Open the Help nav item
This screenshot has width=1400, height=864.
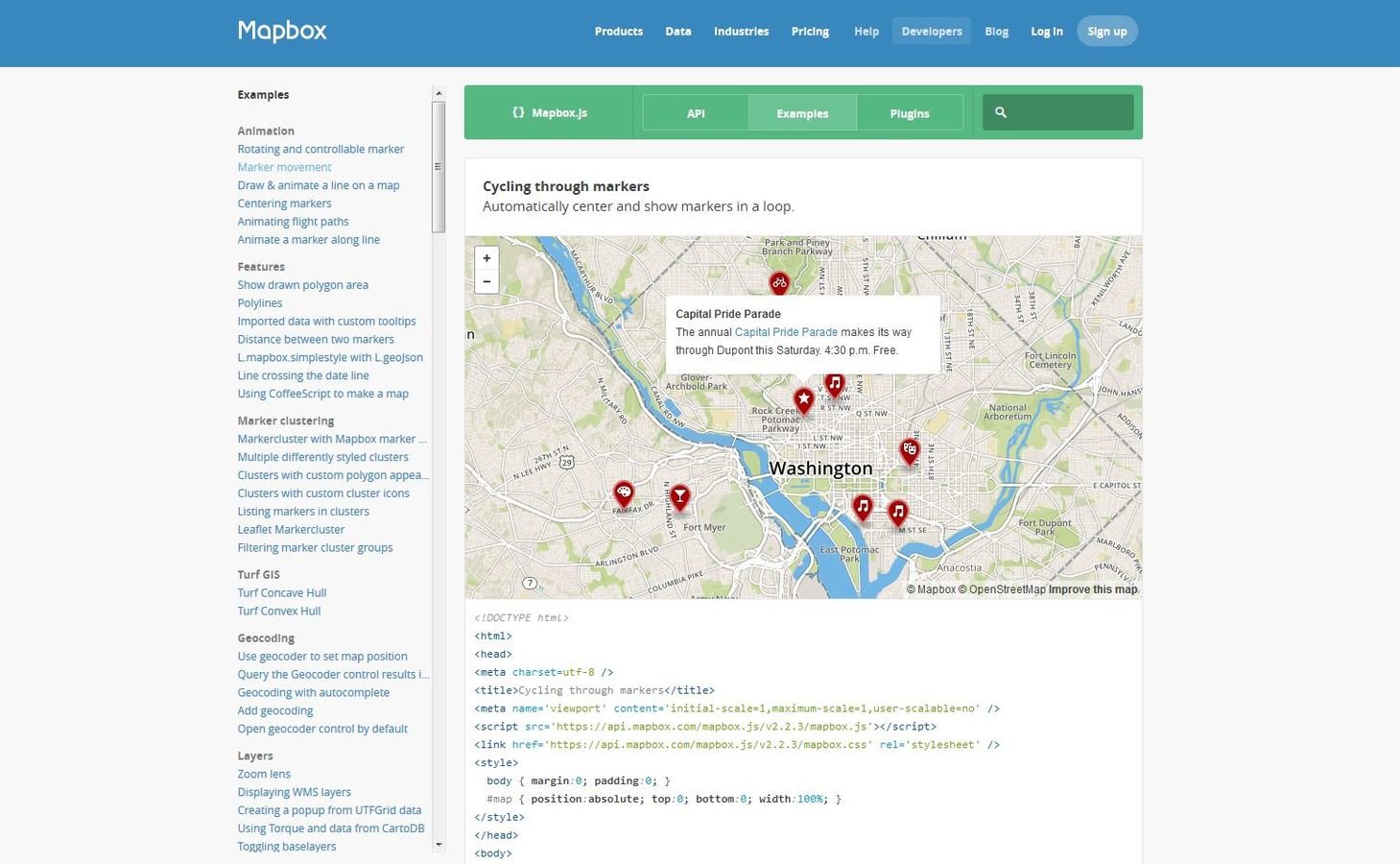tap(866, 32)
